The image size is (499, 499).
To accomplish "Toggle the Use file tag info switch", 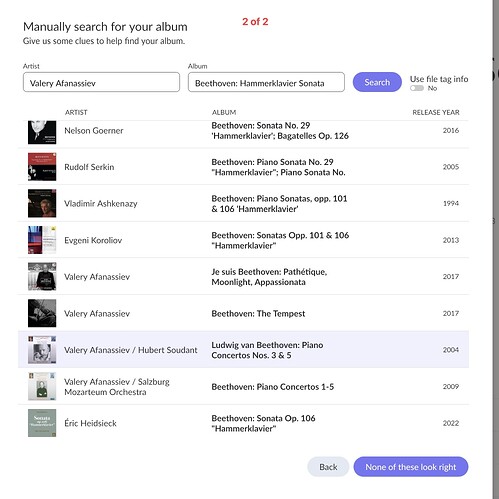I will click(417, 88).
